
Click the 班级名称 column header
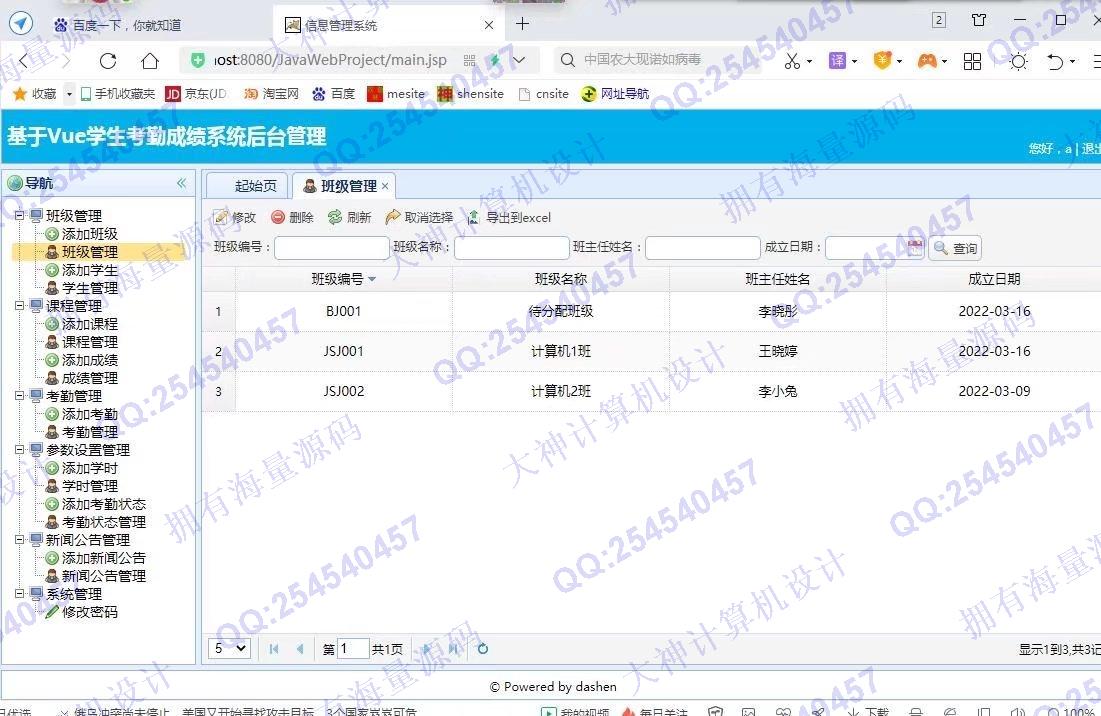pyautogui.click(x=560, y=279)
